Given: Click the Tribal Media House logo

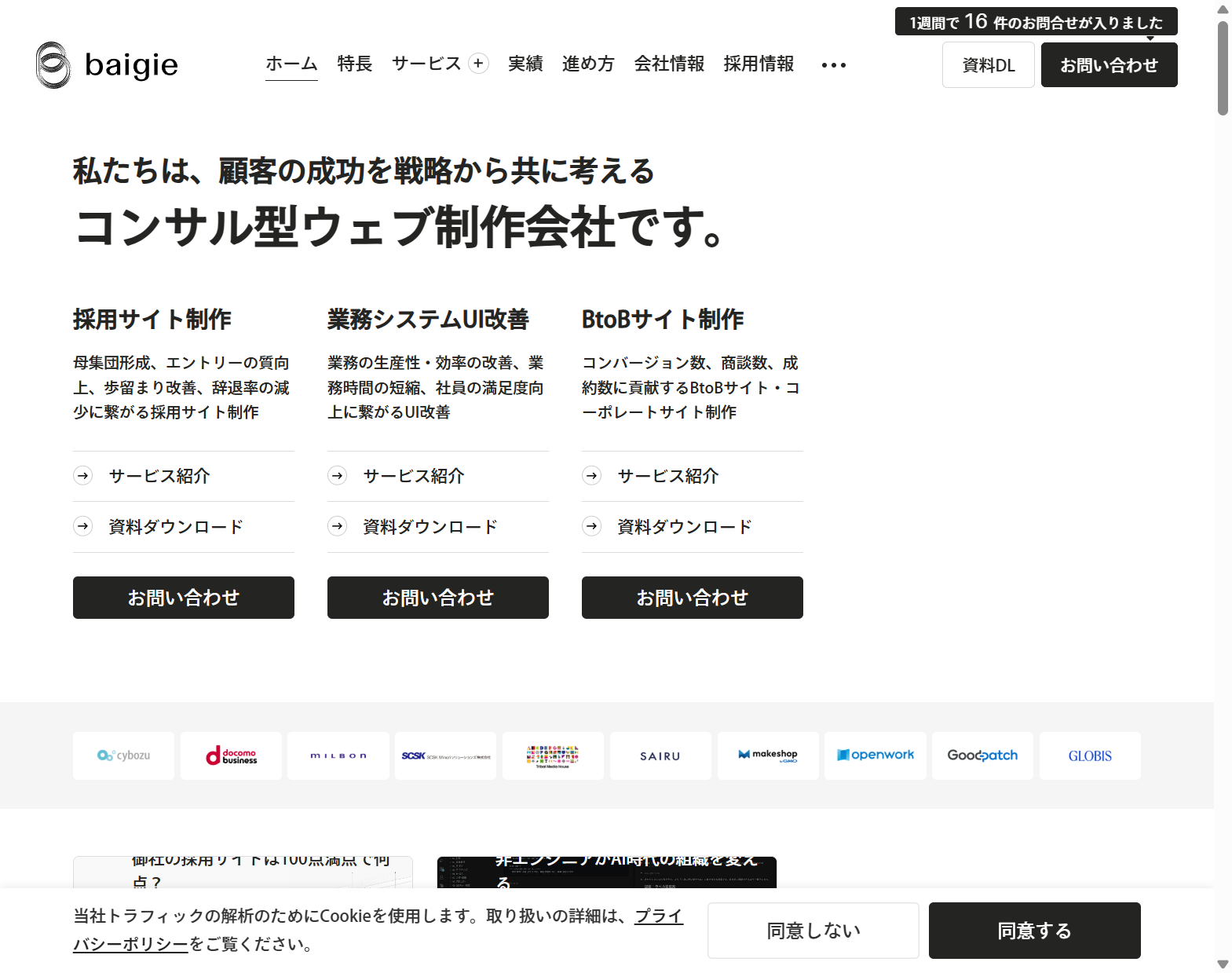Looking at the screenshot, I should [x=554, y=755].
